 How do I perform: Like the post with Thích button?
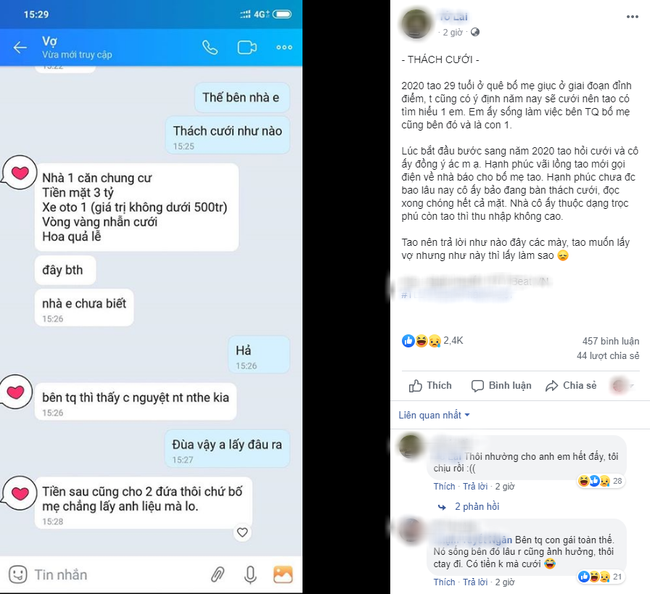click(x=430, y=385)
